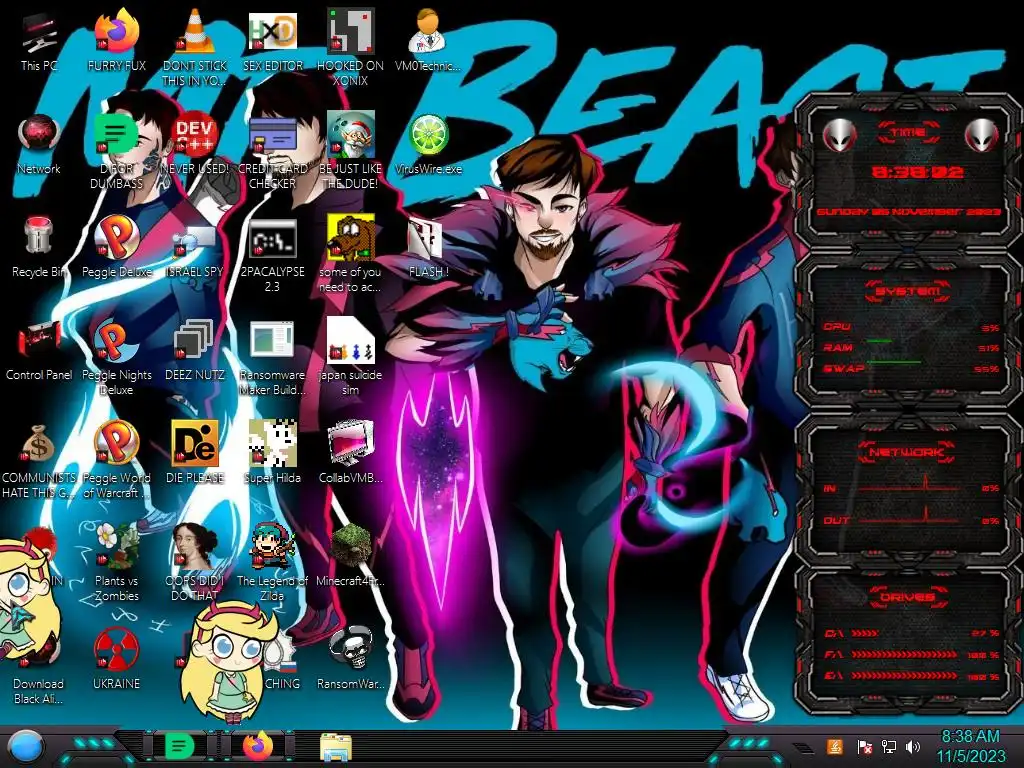Click the left alien head on the widget

click(839, 136)
